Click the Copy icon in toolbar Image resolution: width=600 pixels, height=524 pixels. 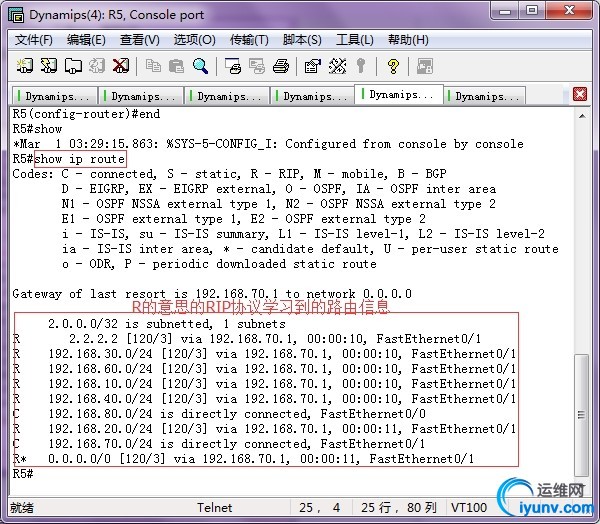(x=153, y=66)
